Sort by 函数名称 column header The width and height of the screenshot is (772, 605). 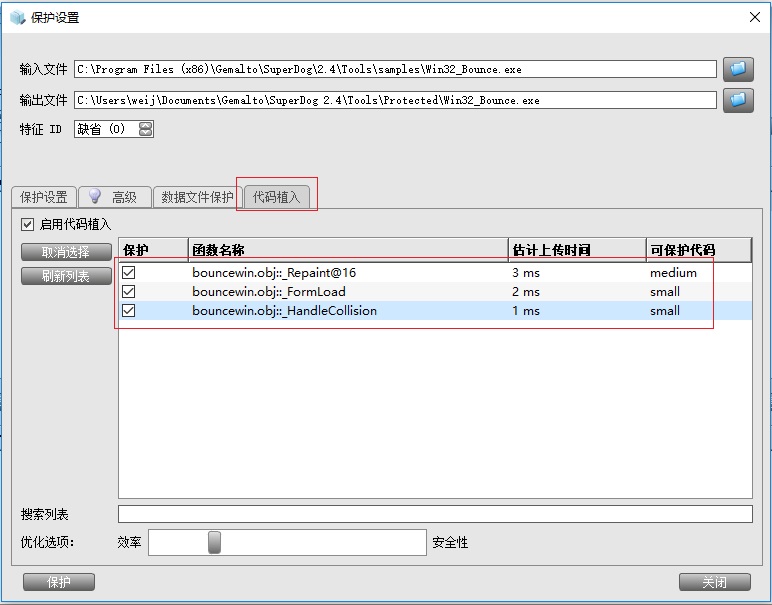347,249
